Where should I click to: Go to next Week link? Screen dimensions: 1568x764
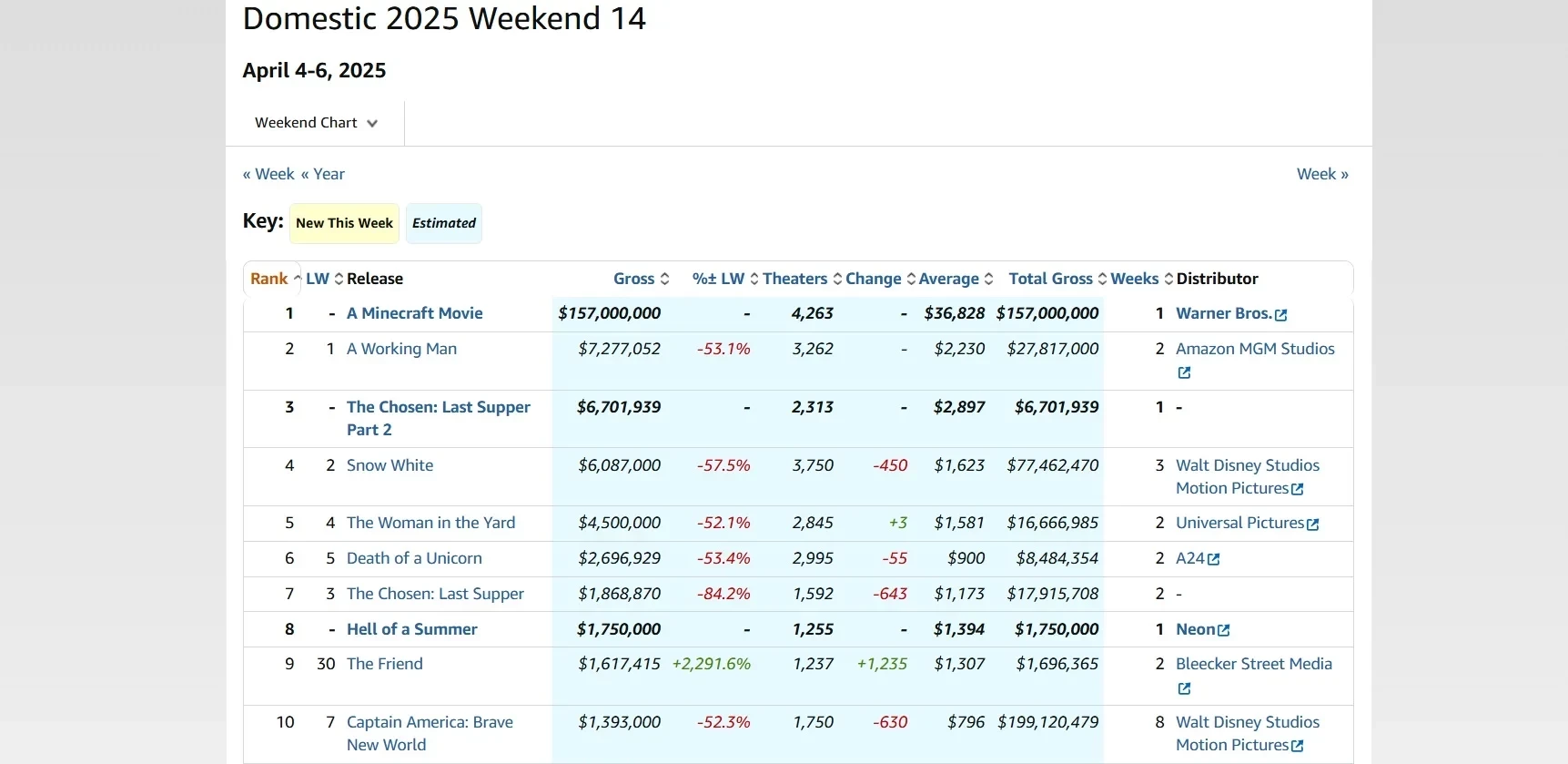click(1321, 174)
